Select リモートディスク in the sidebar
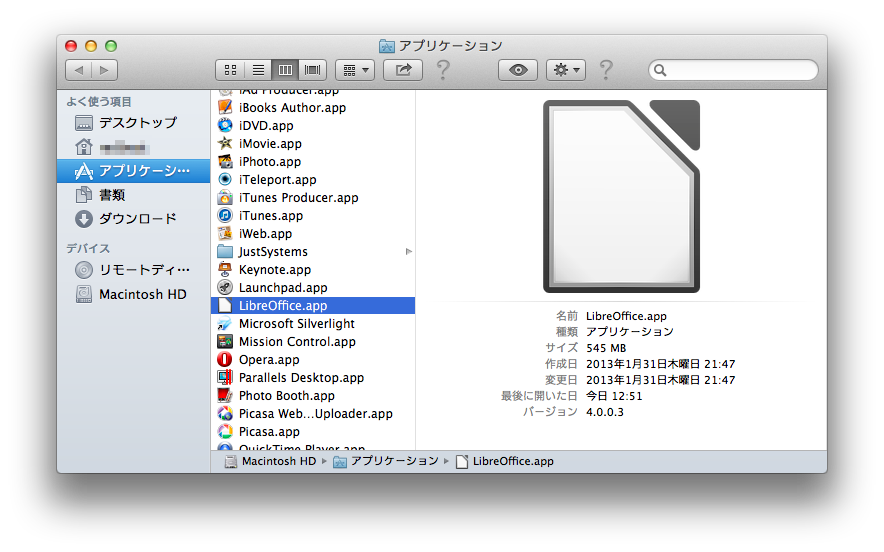The width and height of the screenshot is (884, 552). [x=133, y=270]
